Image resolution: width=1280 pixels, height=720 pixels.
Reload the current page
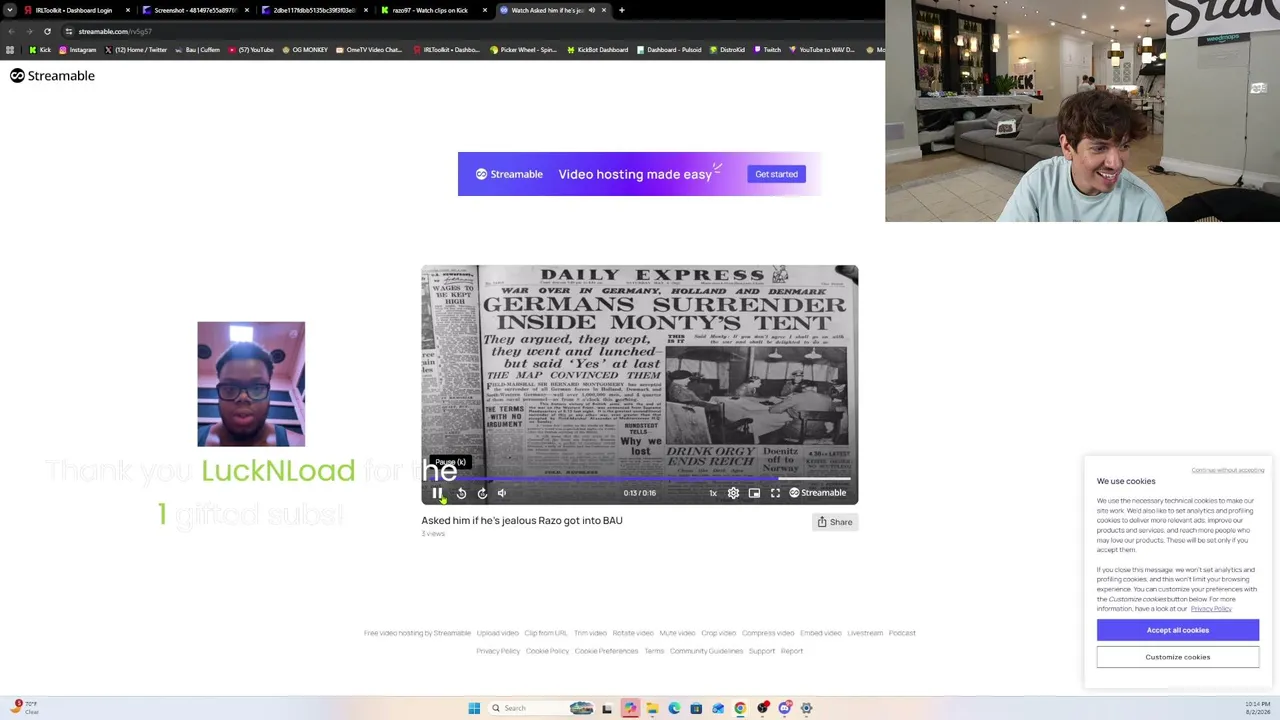click(47, 31)
